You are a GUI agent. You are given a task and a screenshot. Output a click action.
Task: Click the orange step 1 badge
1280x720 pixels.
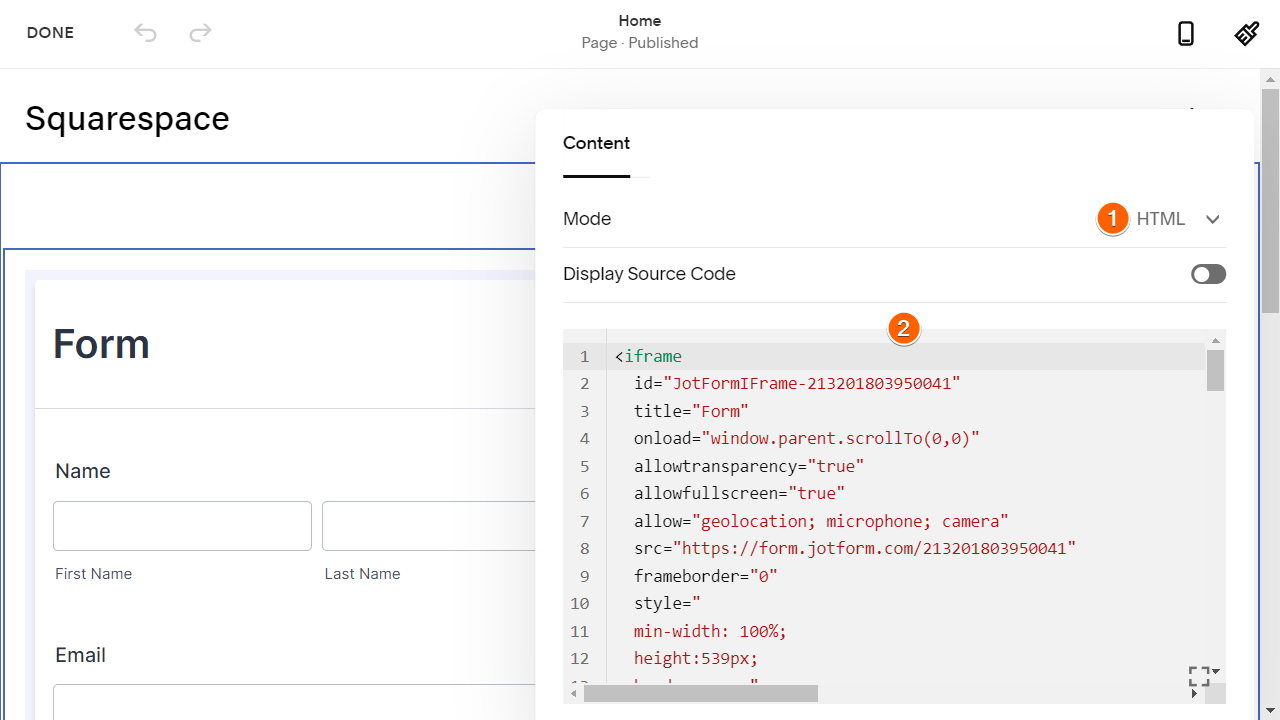[x=1112, y=218]
